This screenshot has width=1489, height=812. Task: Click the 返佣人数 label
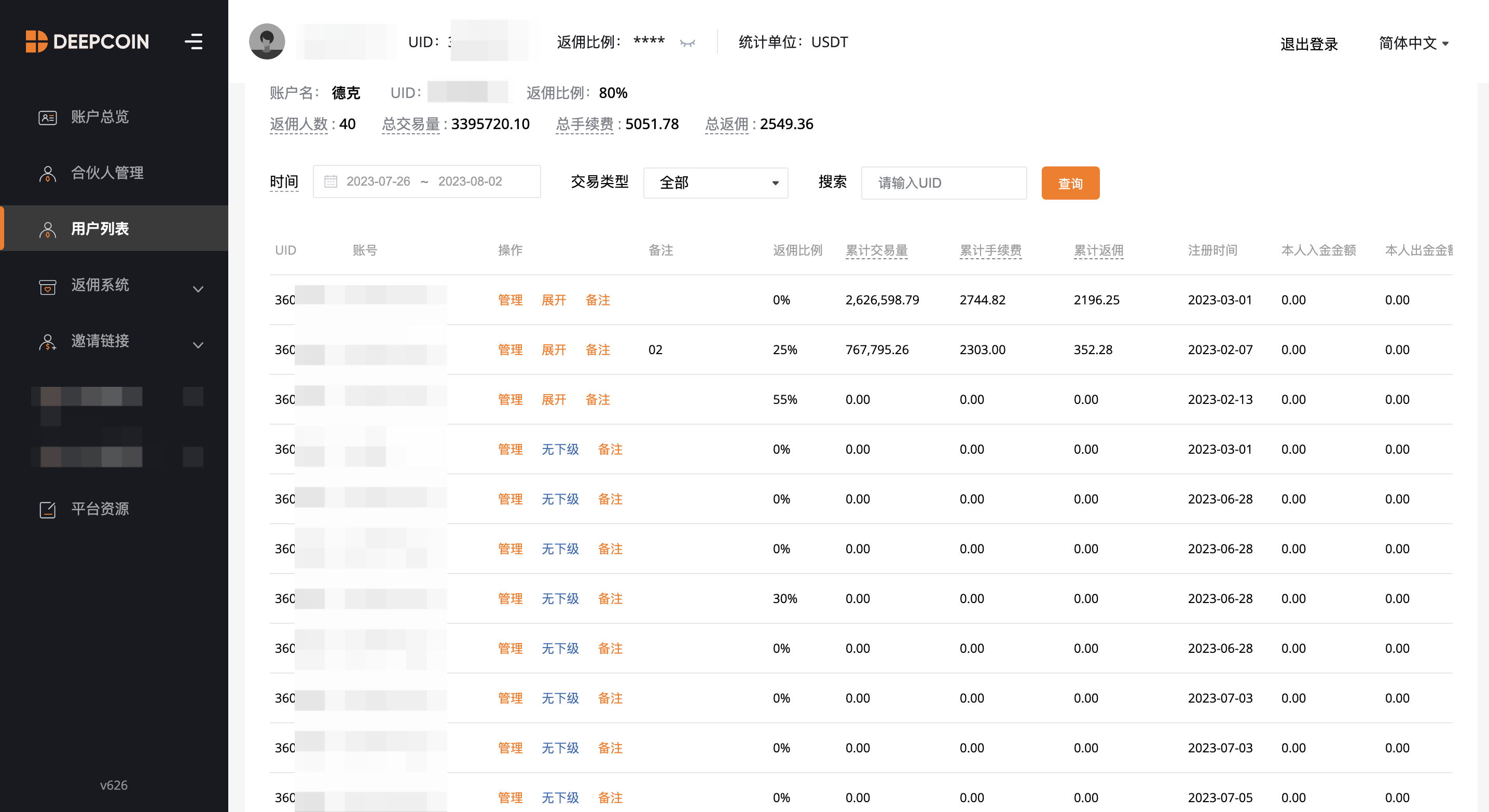tap(298, 124)
